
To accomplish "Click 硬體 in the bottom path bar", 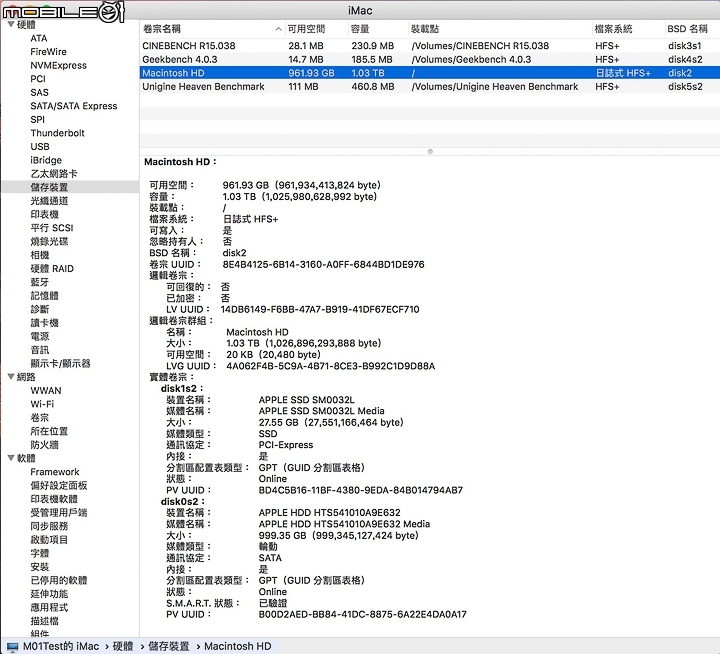I will [x=123, y=646].
